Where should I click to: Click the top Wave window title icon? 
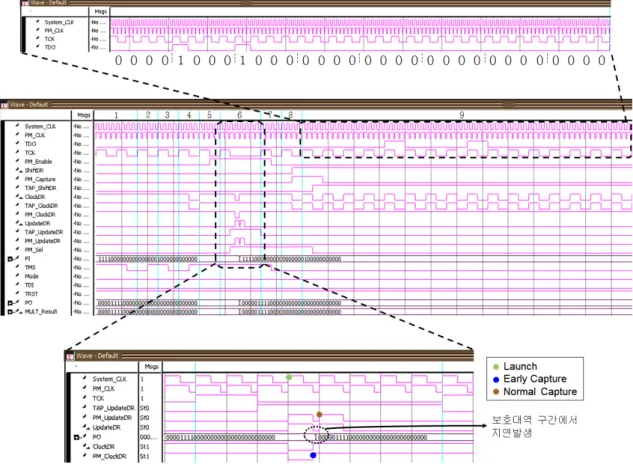tap(25, 3)
